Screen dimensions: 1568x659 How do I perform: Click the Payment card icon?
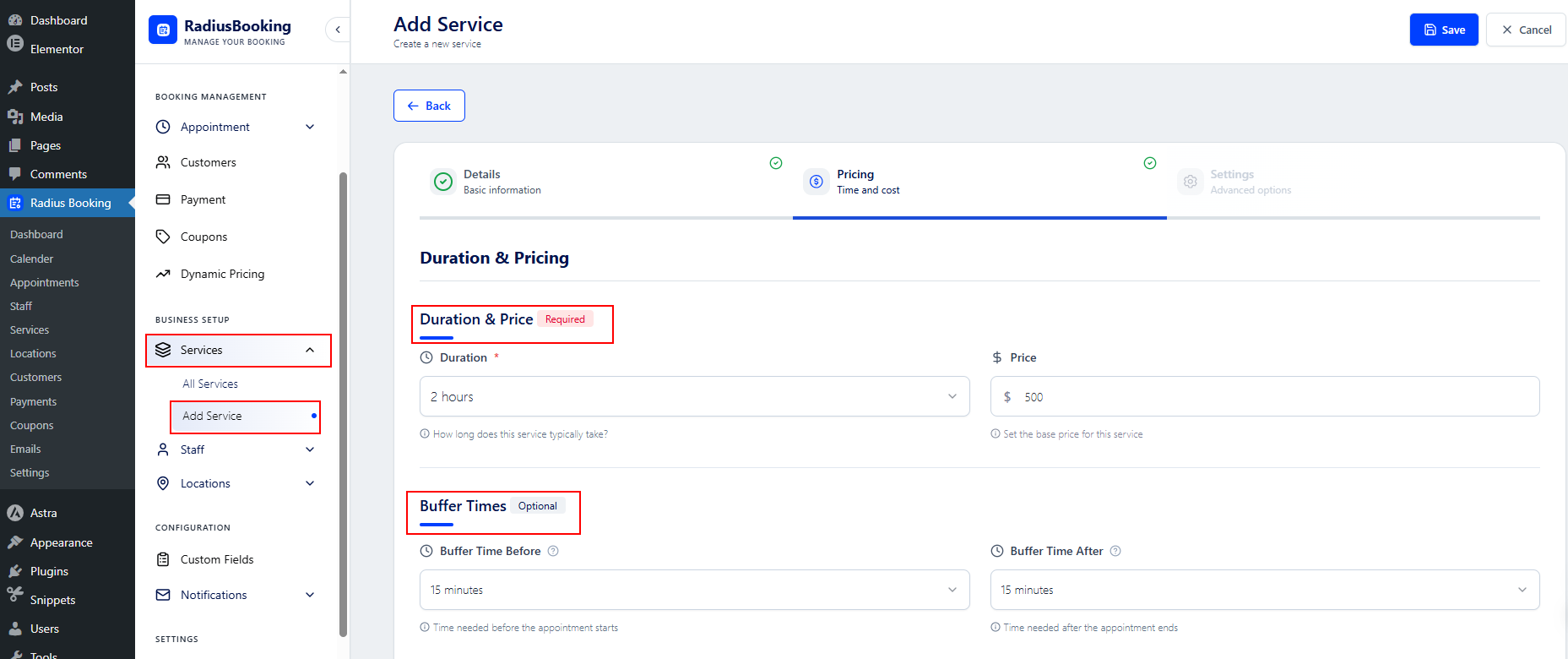tap(163, 199)
